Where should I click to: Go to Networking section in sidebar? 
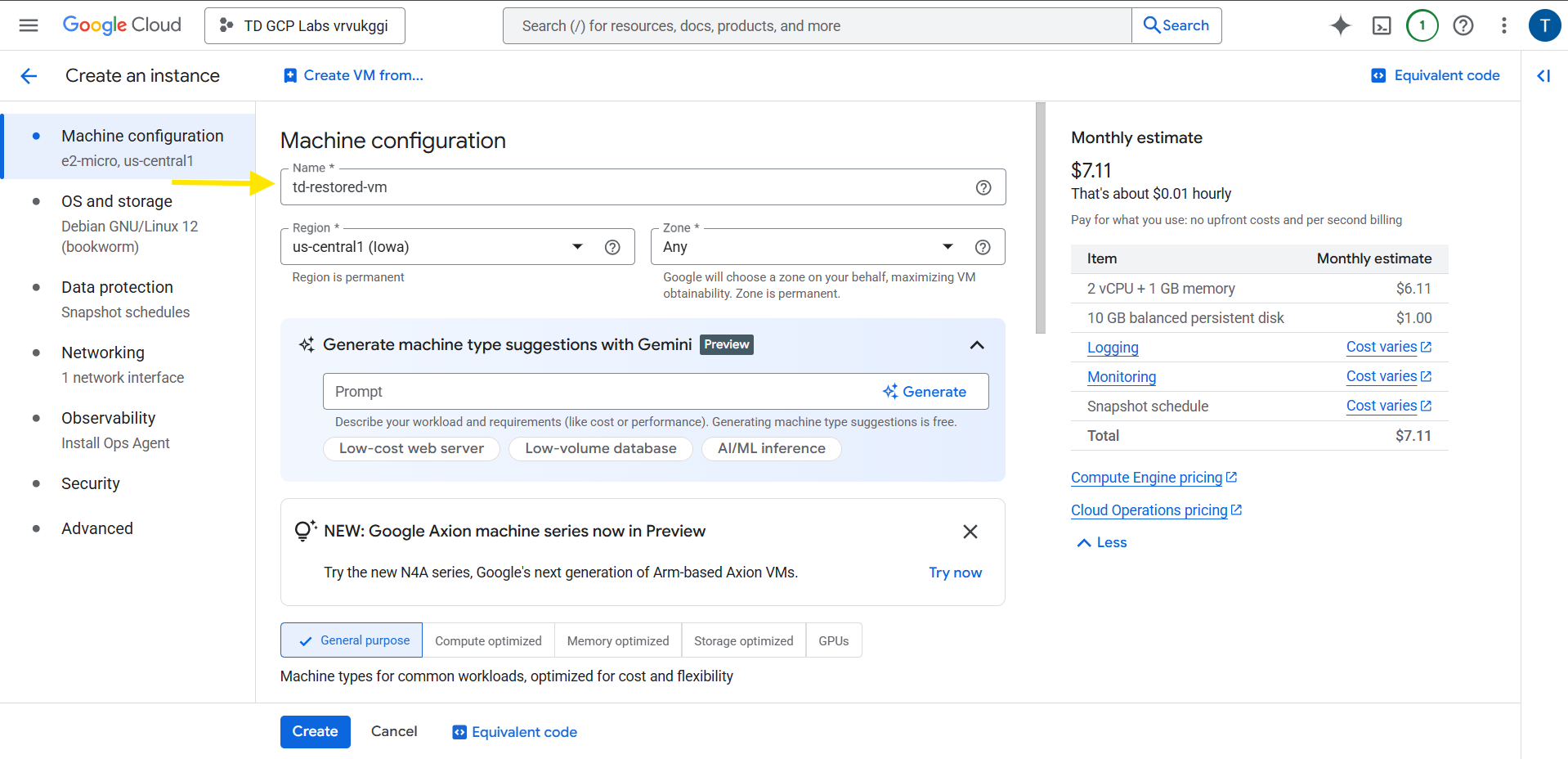click(103, 353)
